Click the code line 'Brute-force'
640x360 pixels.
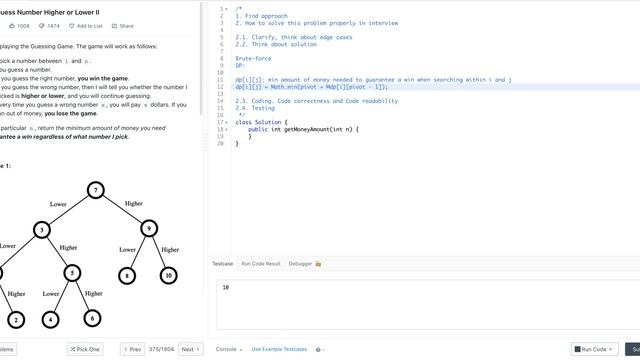click(x=253, y=58)
